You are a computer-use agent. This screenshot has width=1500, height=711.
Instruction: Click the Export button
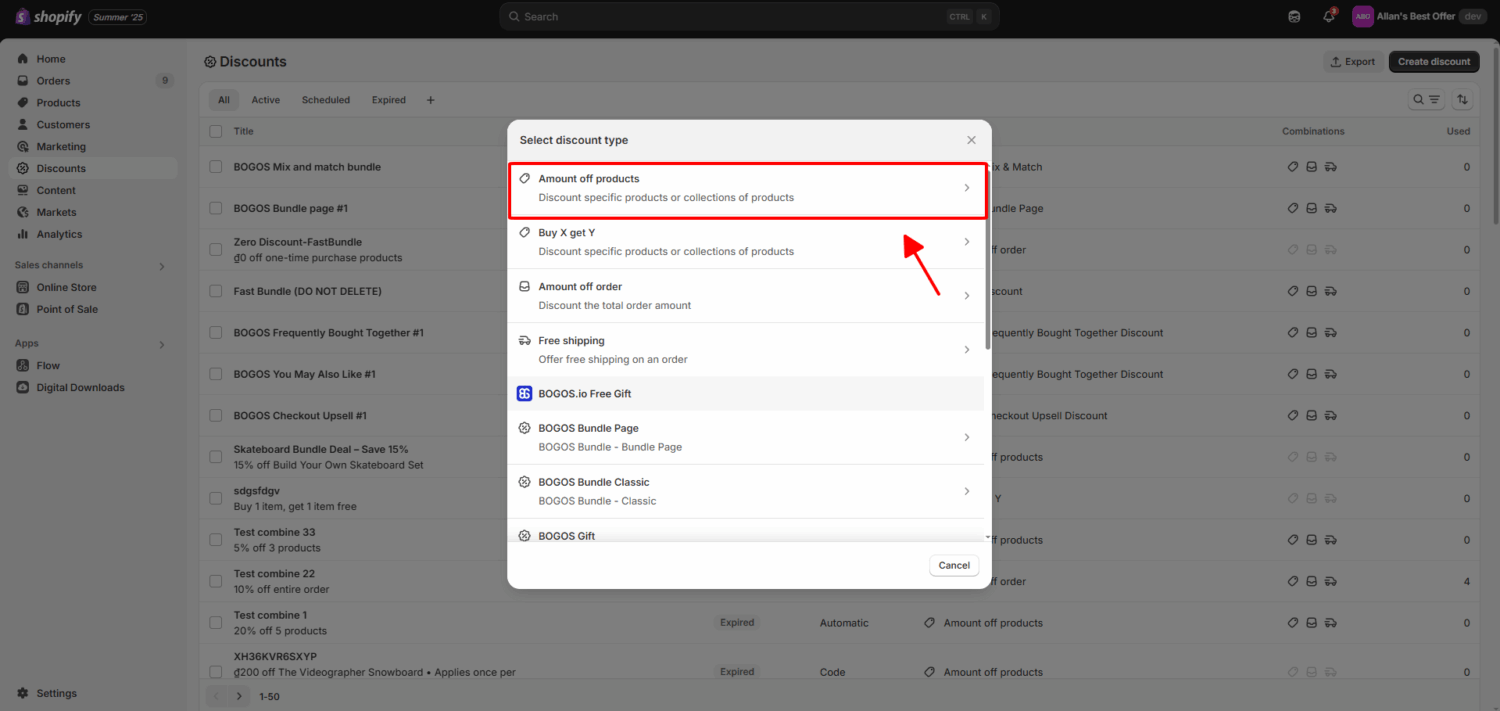[1354, 62]
